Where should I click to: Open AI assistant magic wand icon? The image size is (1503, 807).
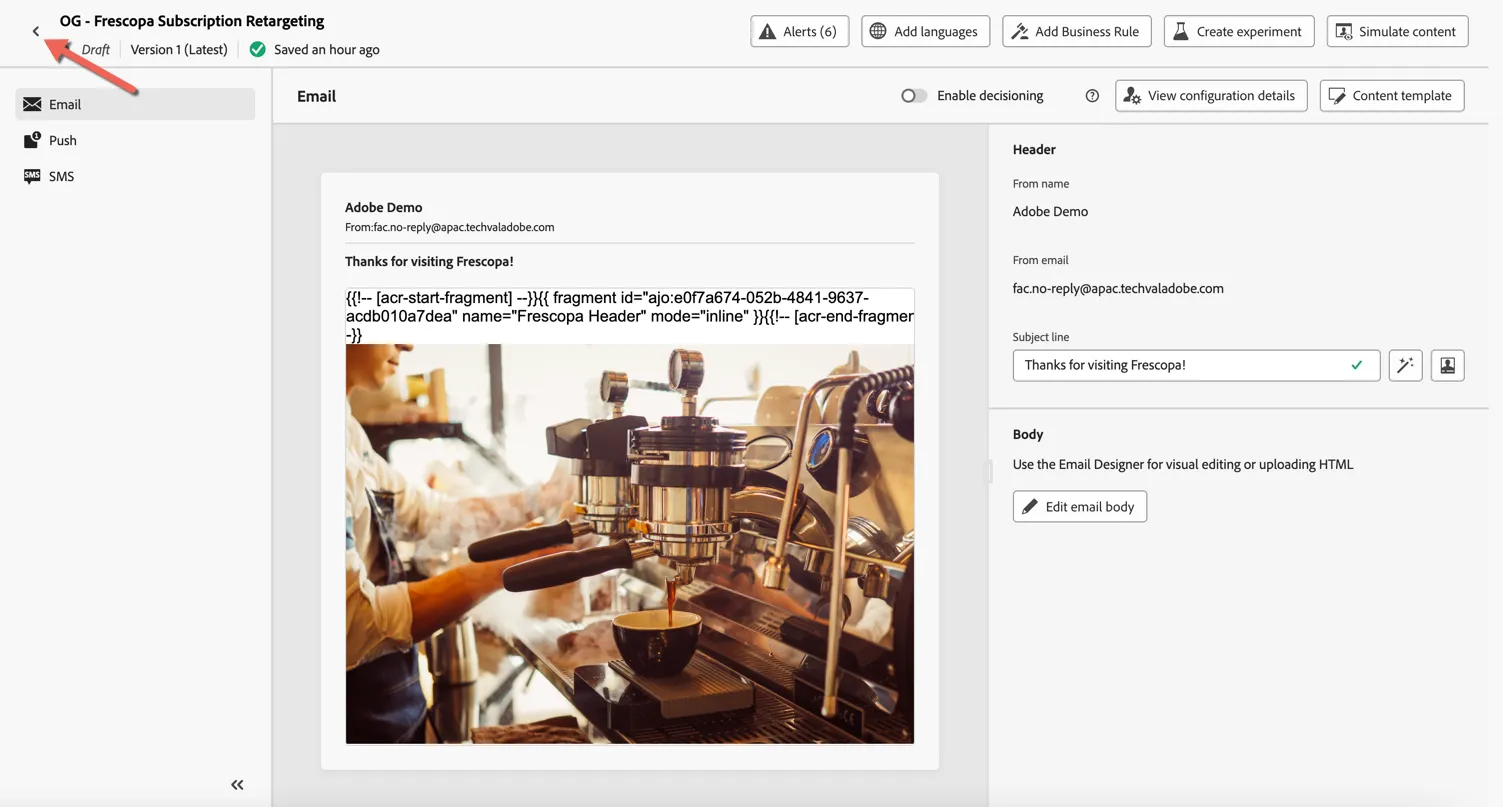[1405, 365]
